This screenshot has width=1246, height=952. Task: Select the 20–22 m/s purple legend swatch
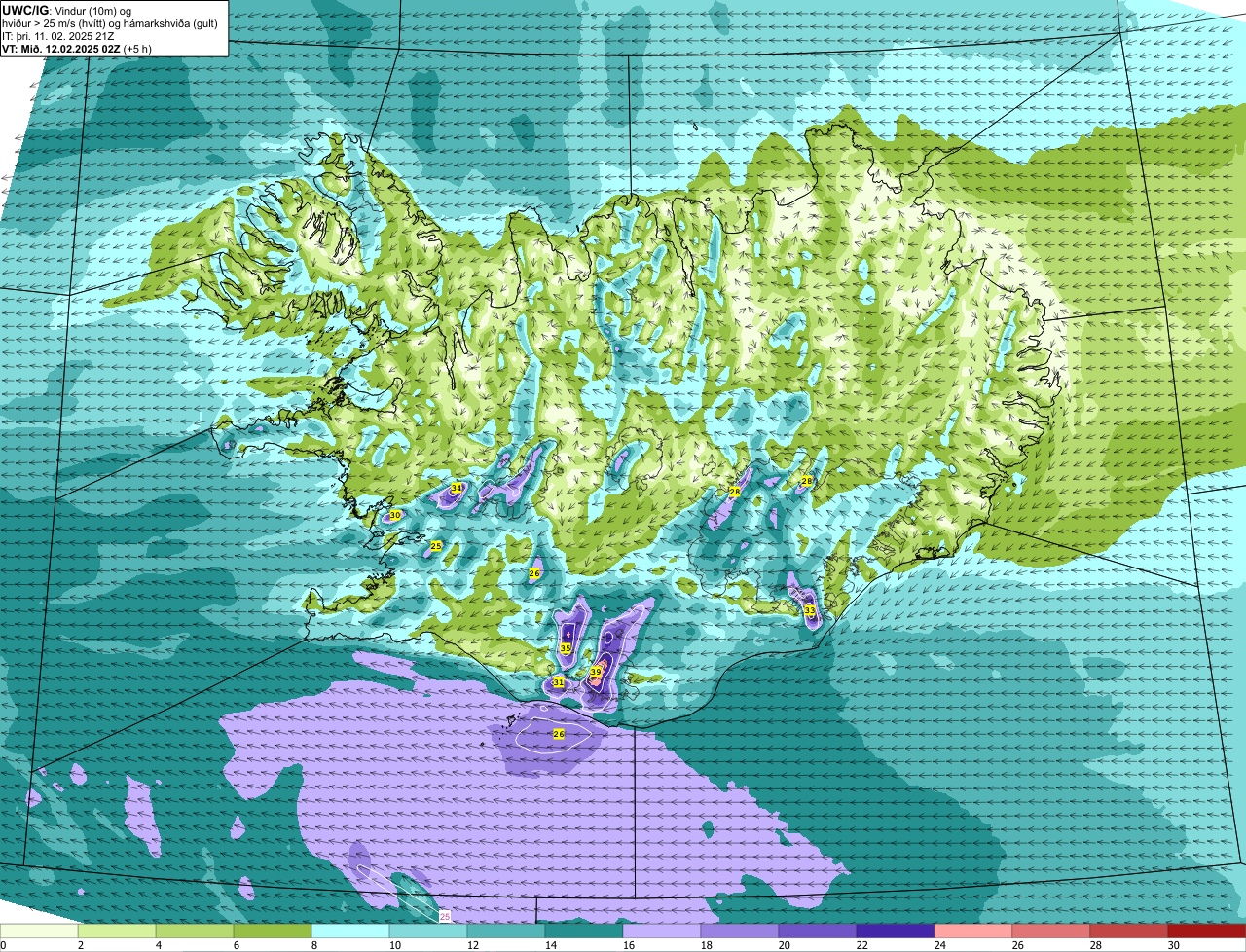tap(818, 932)
